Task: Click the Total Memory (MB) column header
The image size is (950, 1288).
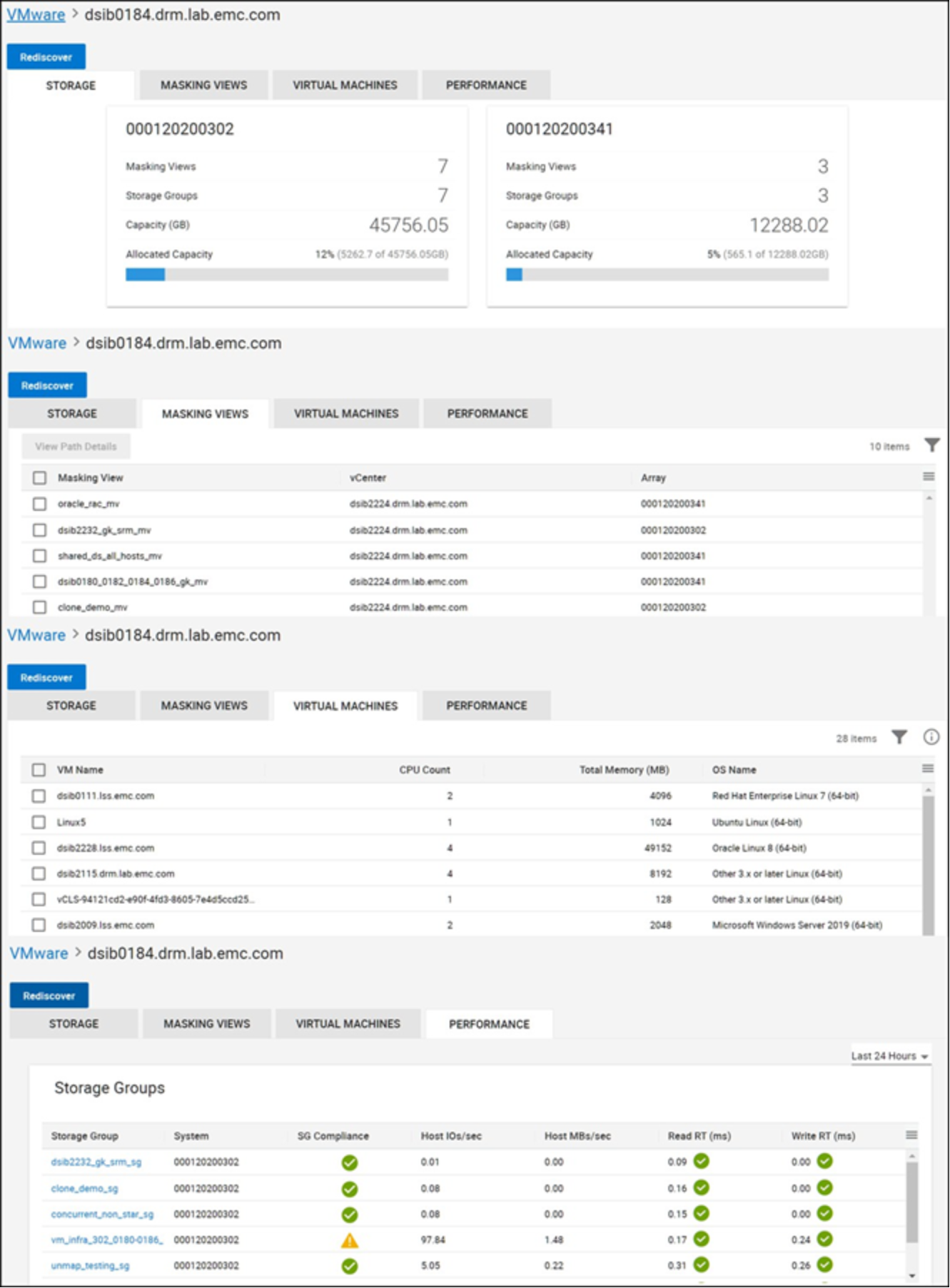Action: (x=624, y=769)
